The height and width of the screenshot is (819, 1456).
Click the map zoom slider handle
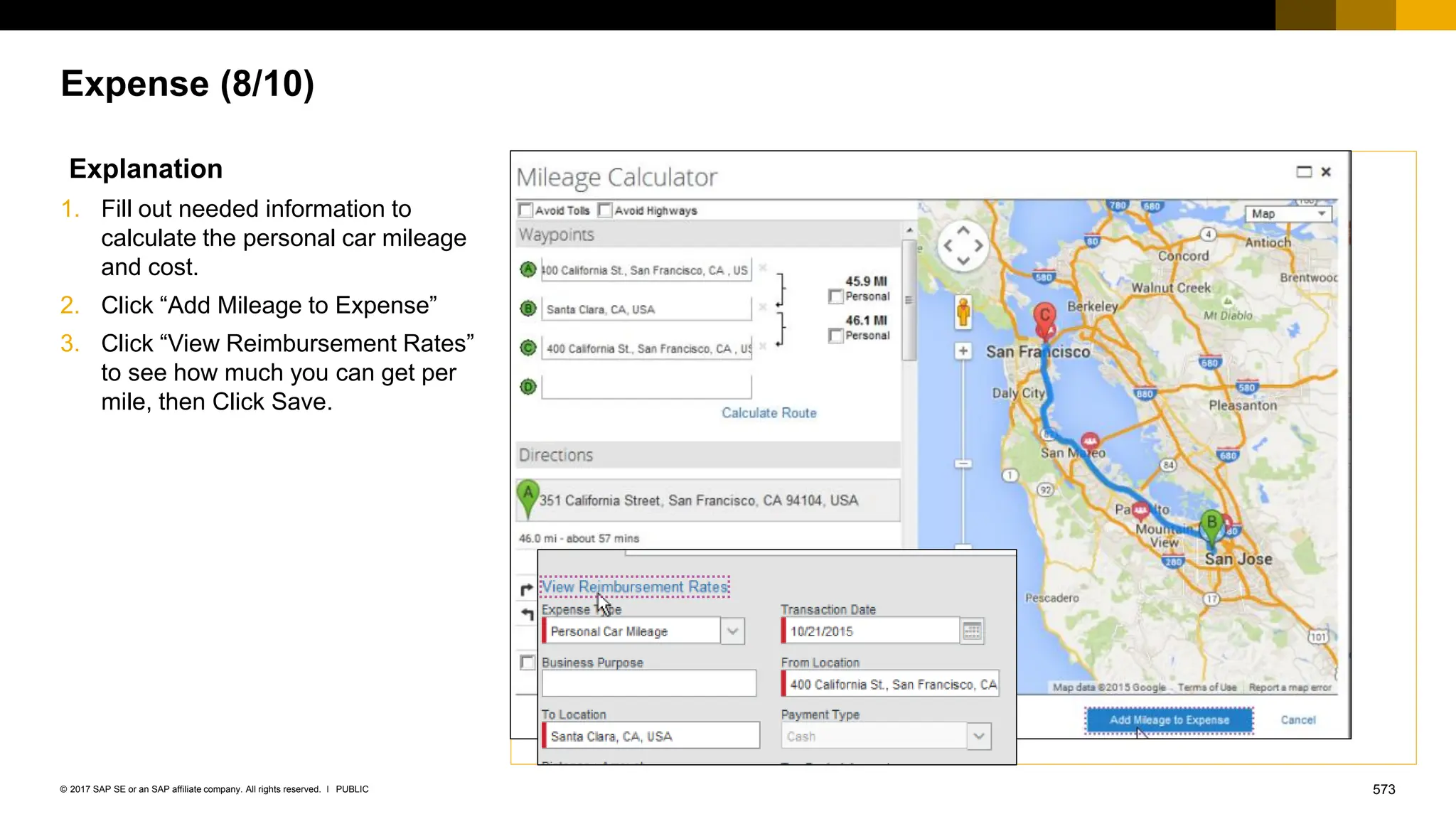(963, 464)
